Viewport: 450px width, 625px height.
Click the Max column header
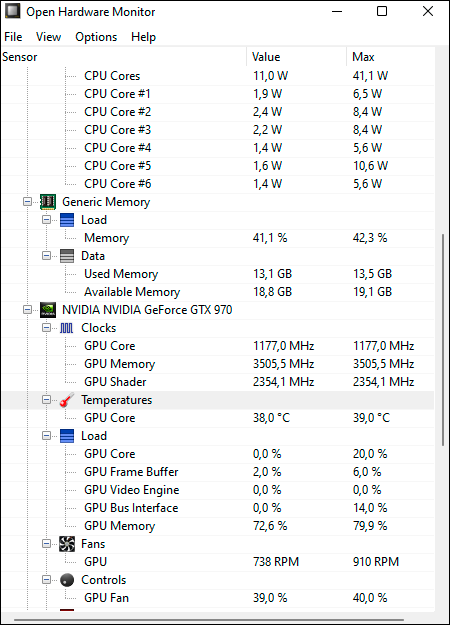point(390,57)
